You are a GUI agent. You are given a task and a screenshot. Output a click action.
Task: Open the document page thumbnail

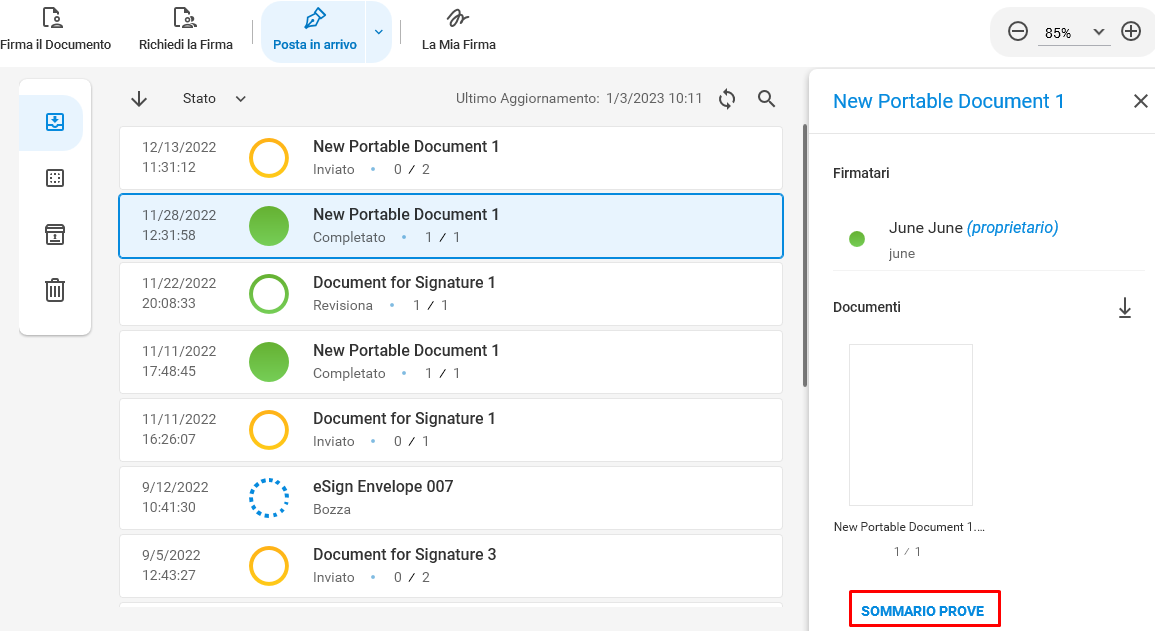click(x=910, y=425)
